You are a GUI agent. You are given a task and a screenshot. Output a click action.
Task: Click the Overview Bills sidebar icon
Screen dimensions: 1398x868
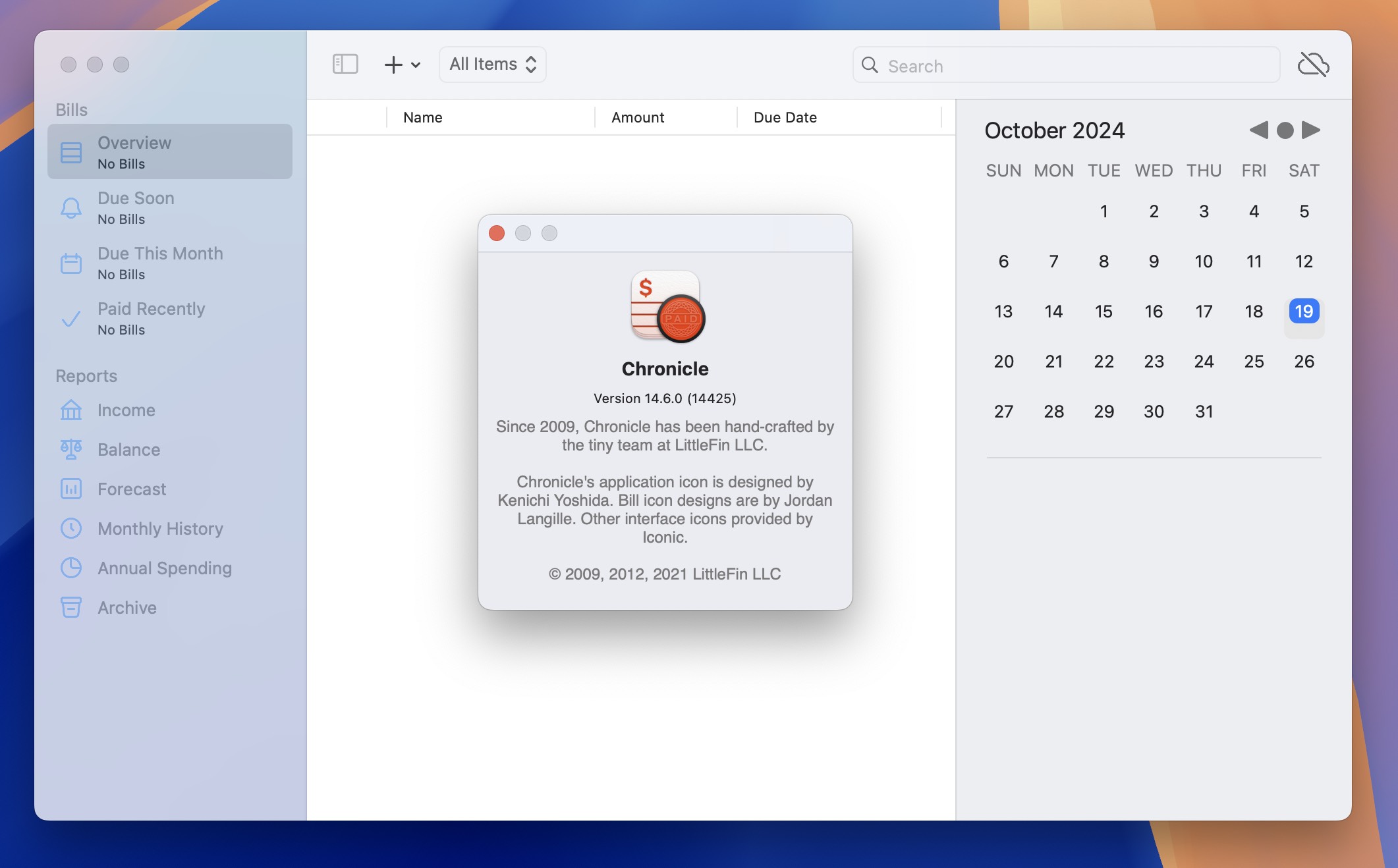coord(70,151)
